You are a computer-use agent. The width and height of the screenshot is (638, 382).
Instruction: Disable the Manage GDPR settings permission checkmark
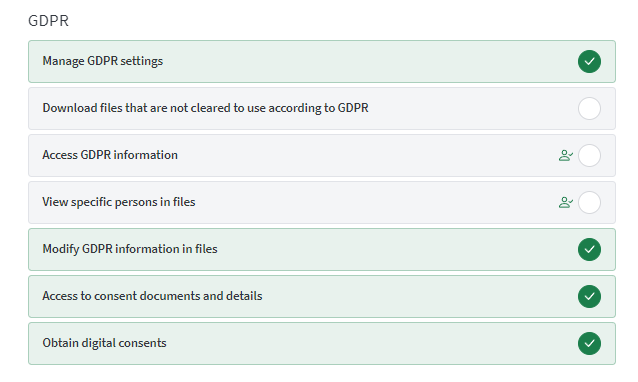coord(589,61)
